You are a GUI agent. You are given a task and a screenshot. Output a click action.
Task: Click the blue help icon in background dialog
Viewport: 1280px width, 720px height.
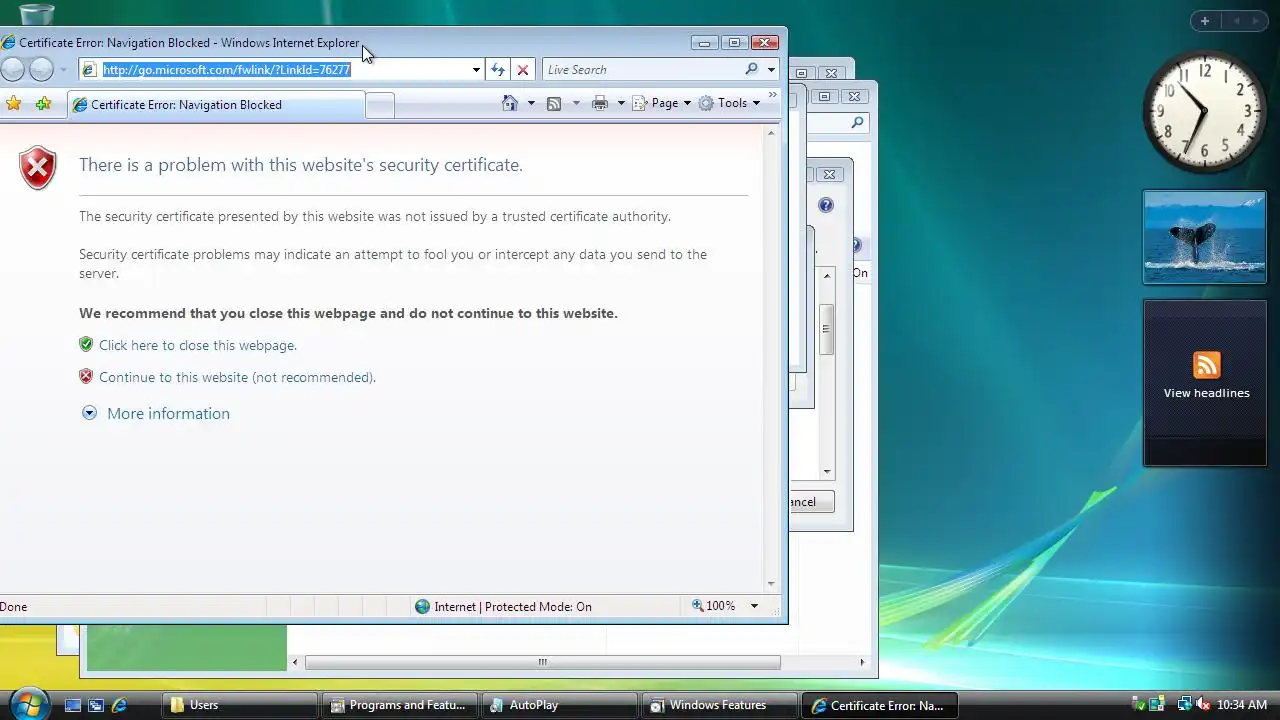[x=826, y=205]
